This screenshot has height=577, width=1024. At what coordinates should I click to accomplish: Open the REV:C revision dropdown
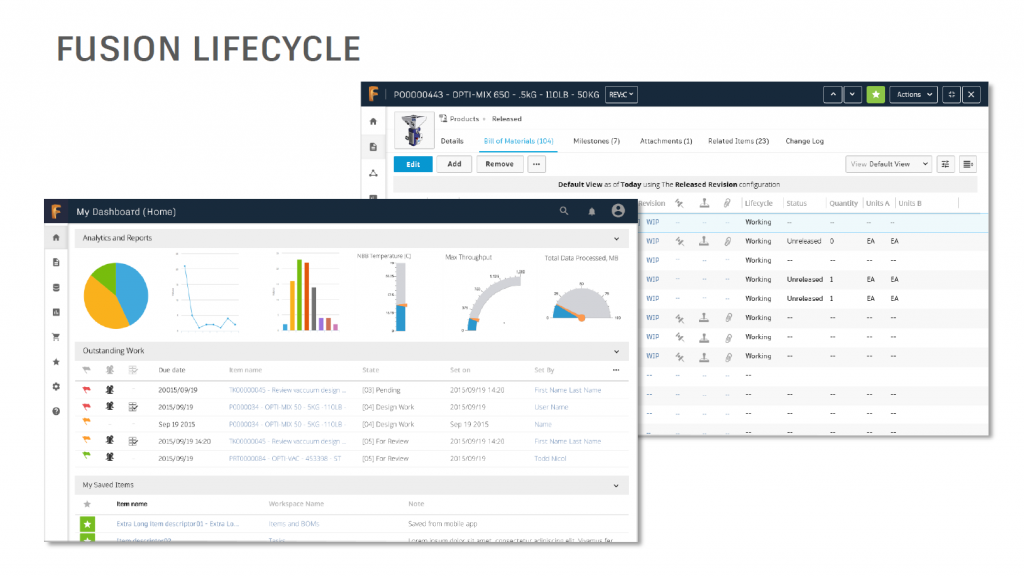point(621,95)
